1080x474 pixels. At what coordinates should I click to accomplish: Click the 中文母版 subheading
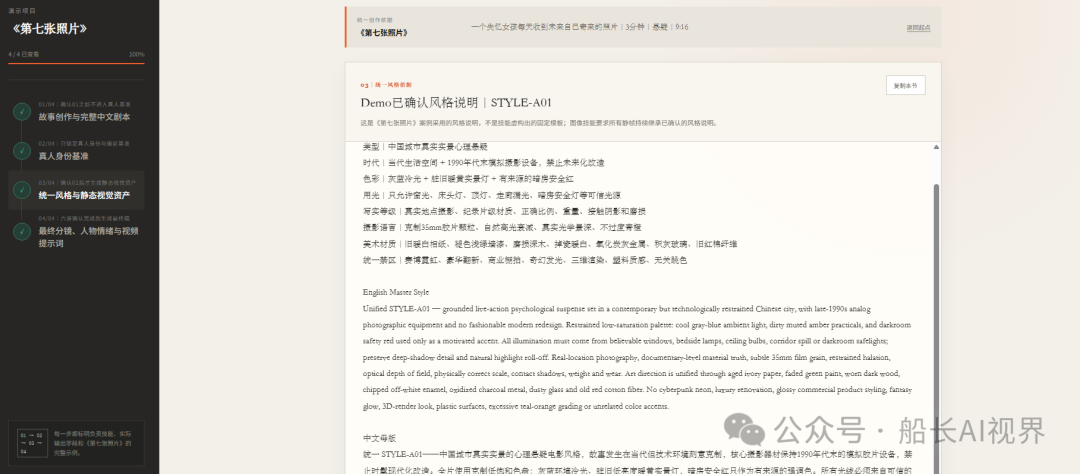point(380,438)
